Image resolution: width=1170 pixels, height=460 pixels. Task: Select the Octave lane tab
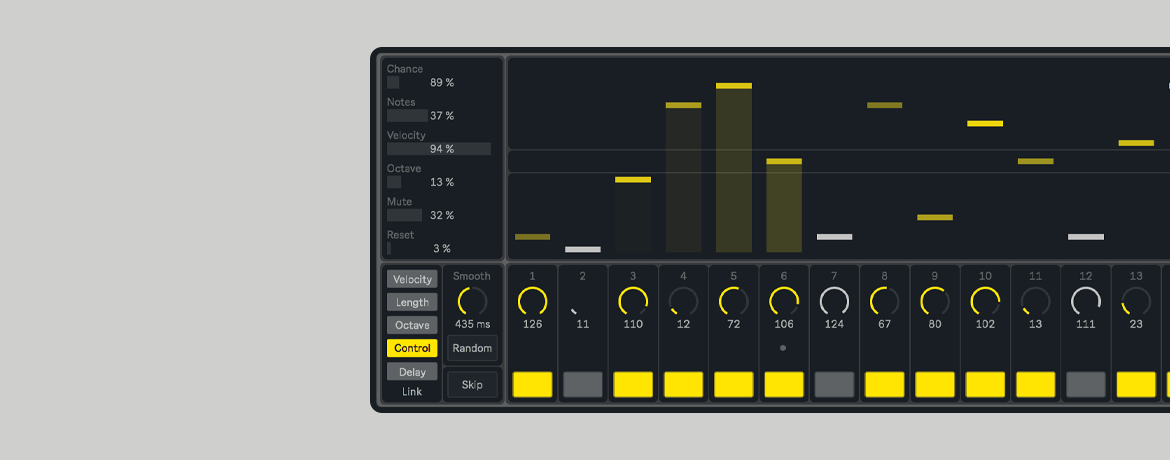(412, 325)
